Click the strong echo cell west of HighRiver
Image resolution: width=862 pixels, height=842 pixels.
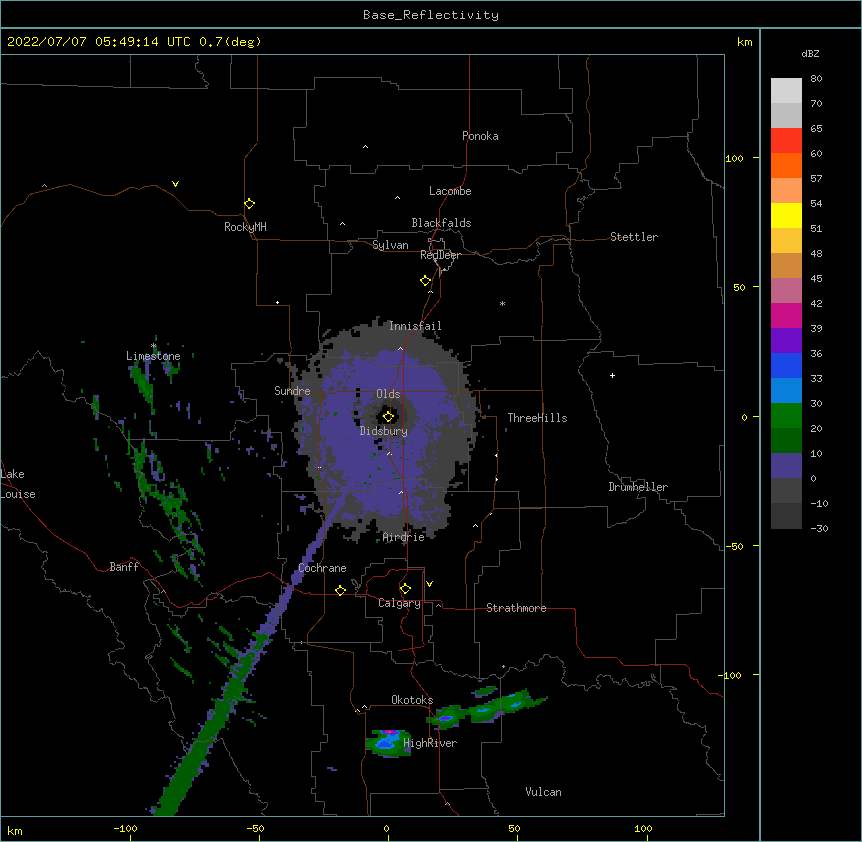(388, 743)
